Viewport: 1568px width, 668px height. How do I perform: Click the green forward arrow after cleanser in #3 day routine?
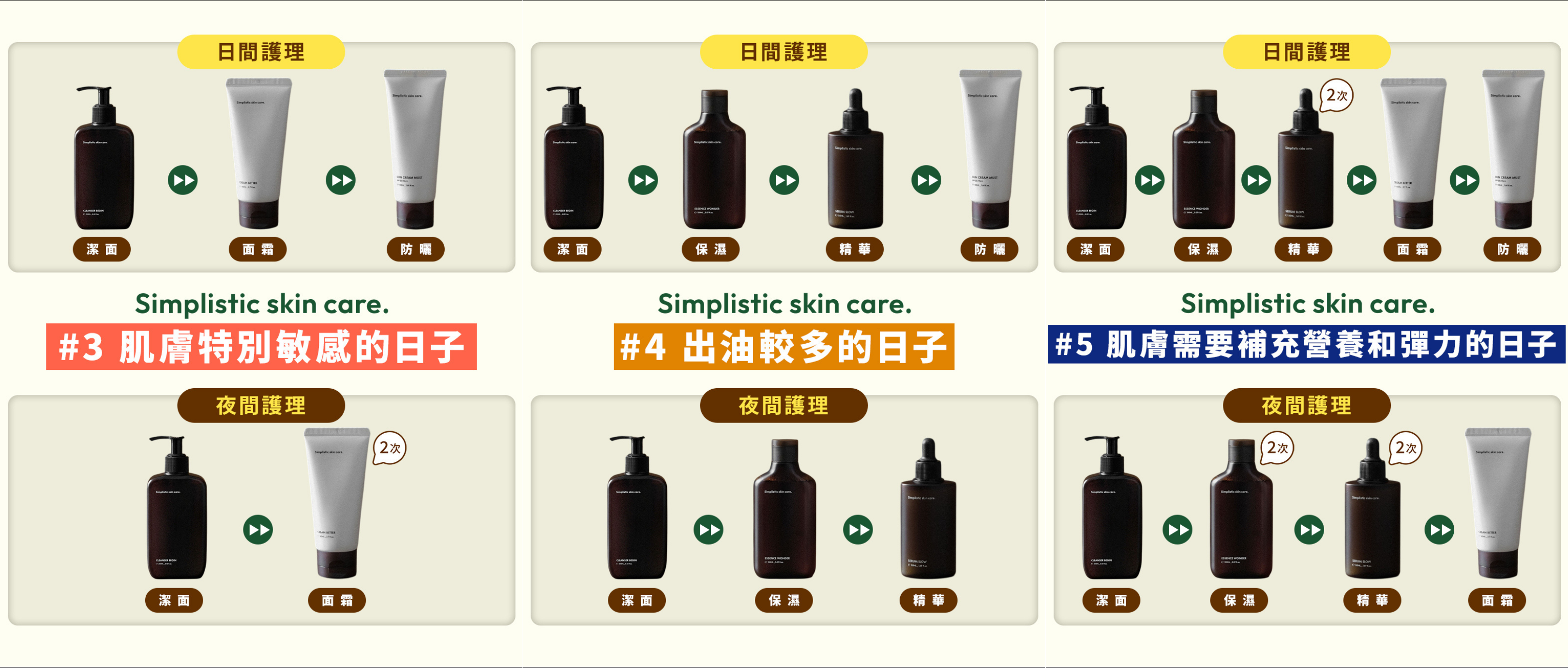(182, 180)
